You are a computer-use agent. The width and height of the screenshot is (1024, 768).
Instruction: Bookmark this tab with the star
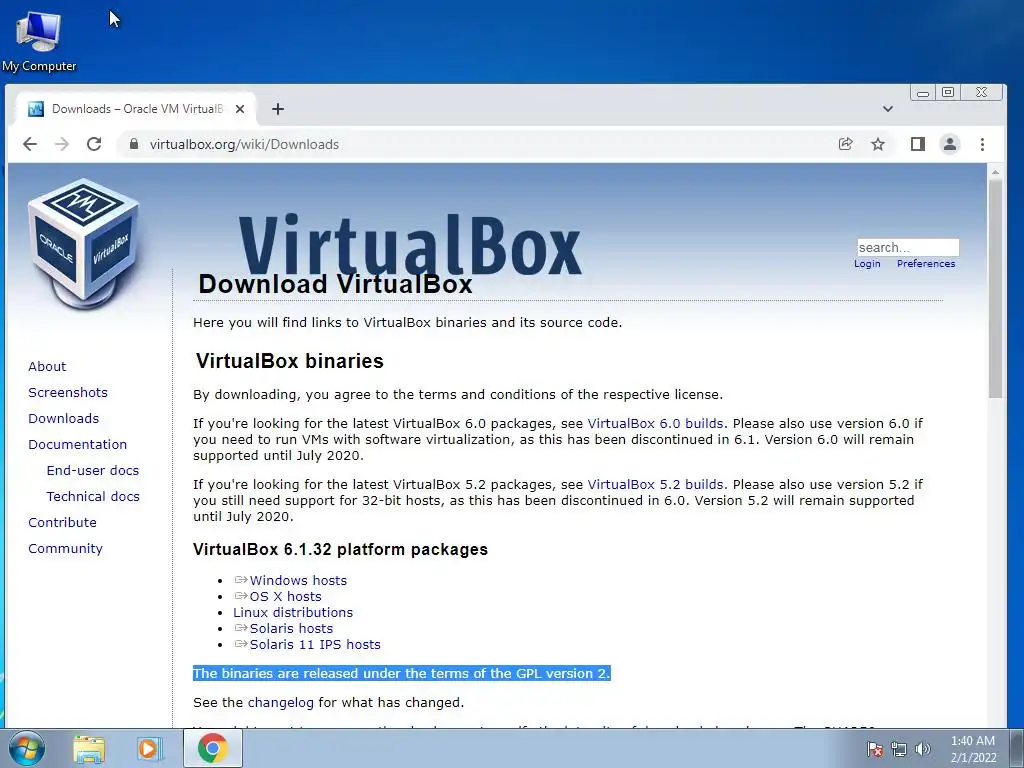pyautogui.click(x=878, y=144)
